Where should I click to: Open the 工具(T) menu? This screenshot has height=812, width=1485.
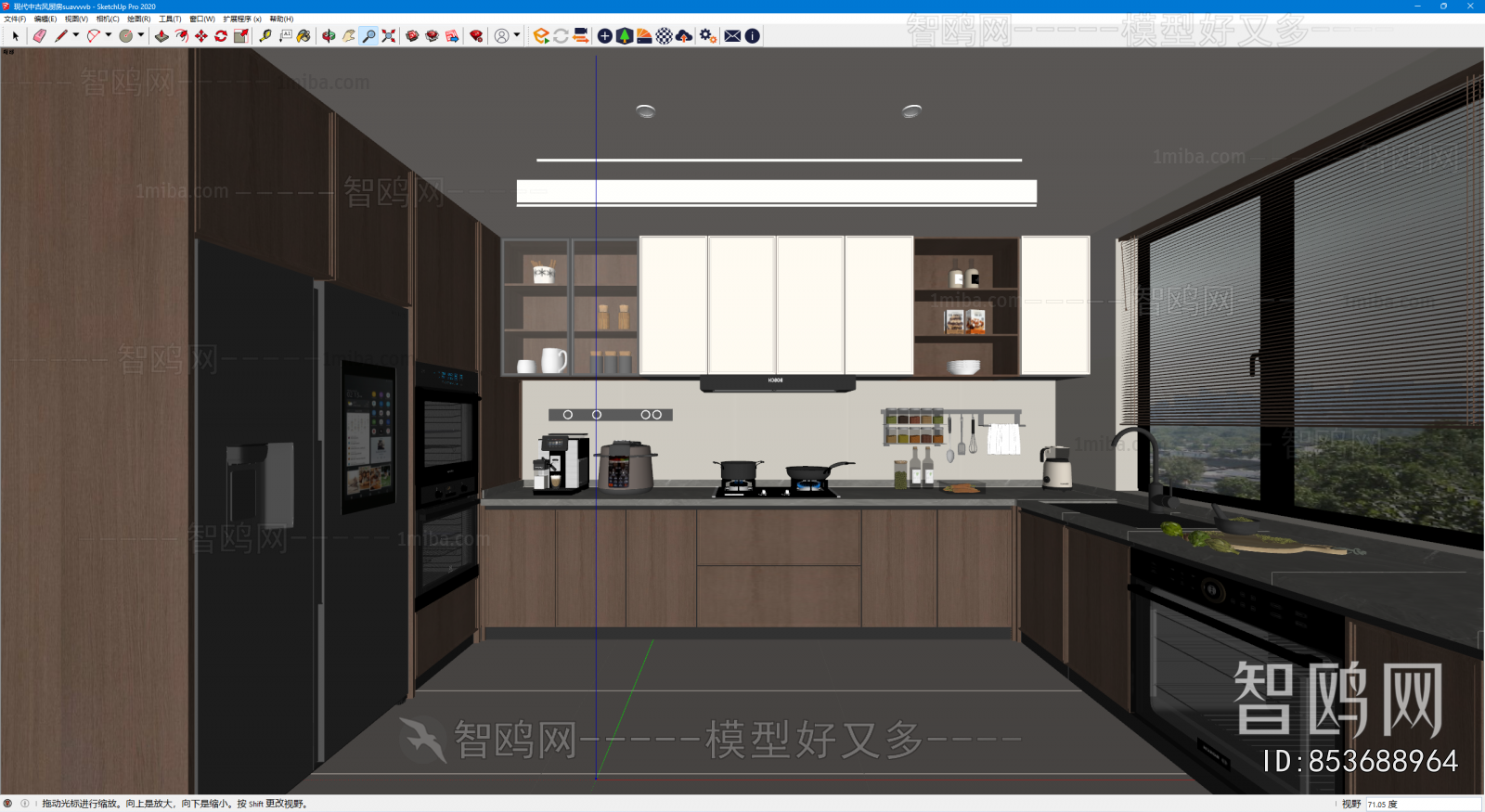tap(170, 19)
